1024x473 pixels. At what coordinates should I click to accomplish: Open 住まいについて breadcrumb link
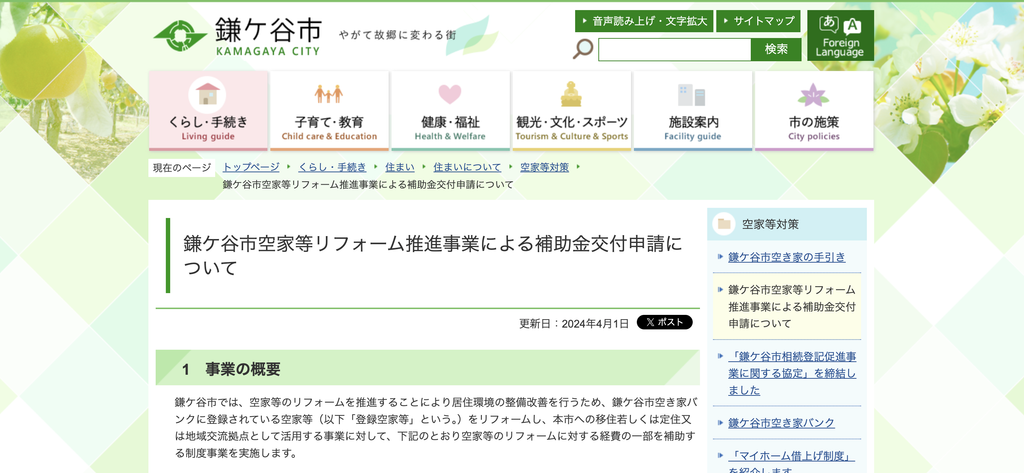pyautogui.click(x=468, y=167)
